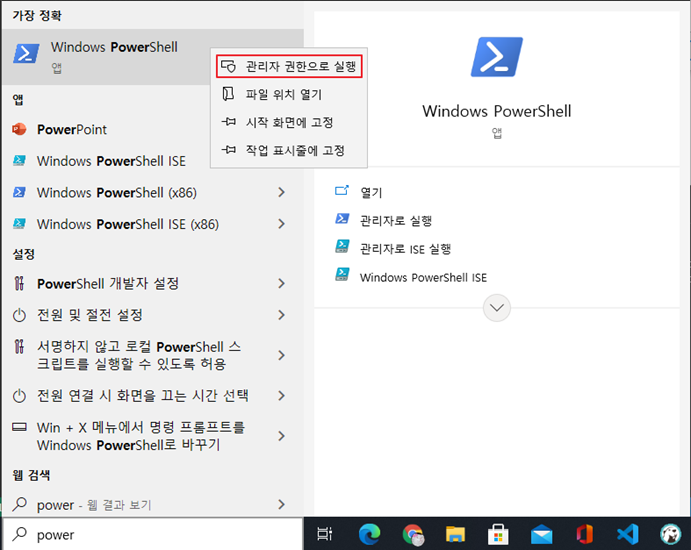This screenshot has height=550, width=691.
Task: Click the pin icon beside 시작 화면에 고정
Action: click(x=228, y=122)
